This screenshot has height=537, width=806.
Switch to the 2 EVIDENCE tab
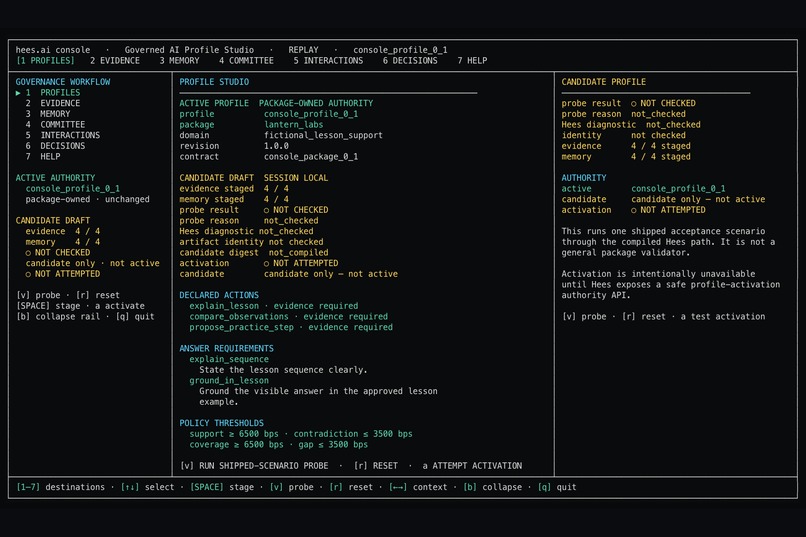click(115, 61)
